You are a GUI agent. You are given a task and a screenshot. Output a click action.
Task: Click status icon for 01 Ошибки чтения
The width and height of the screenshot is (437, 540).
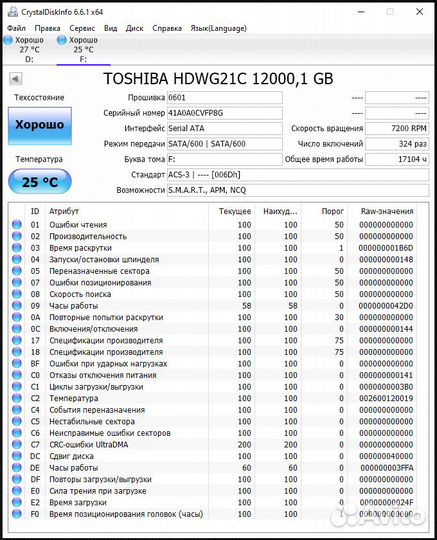point(17,225)
